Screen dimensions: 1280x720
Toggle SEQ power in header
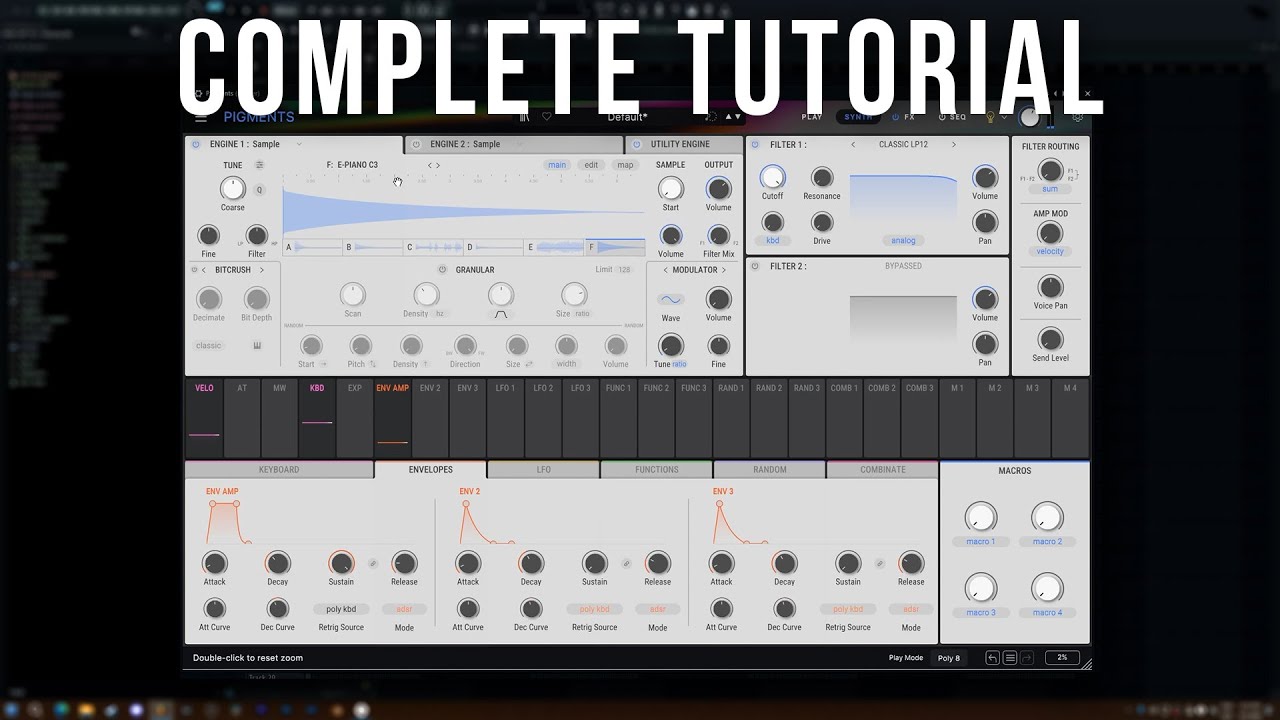940,117
